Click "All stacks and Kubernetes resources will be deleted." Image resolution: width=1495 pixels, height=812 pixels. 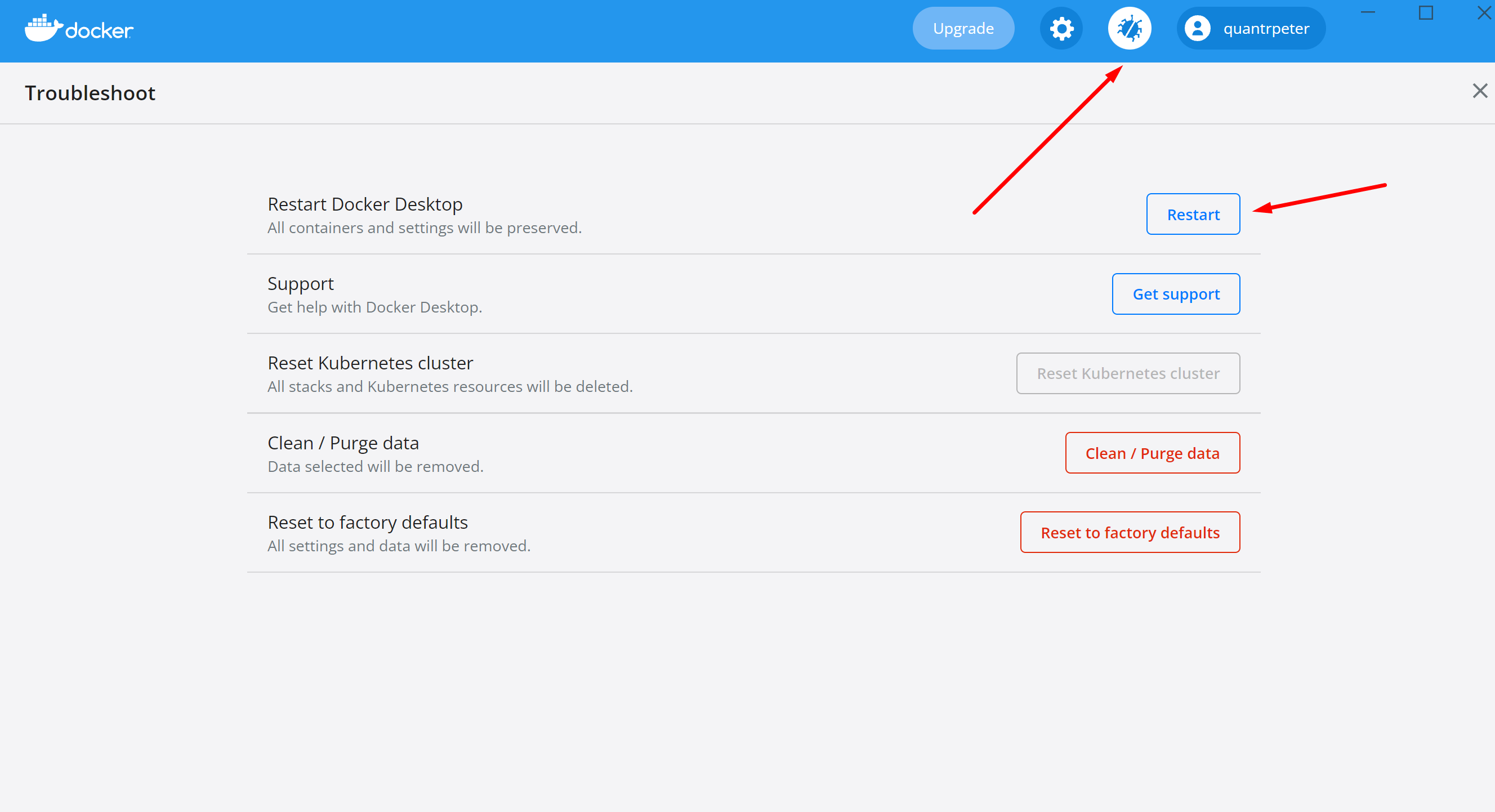tap(450, 387)
